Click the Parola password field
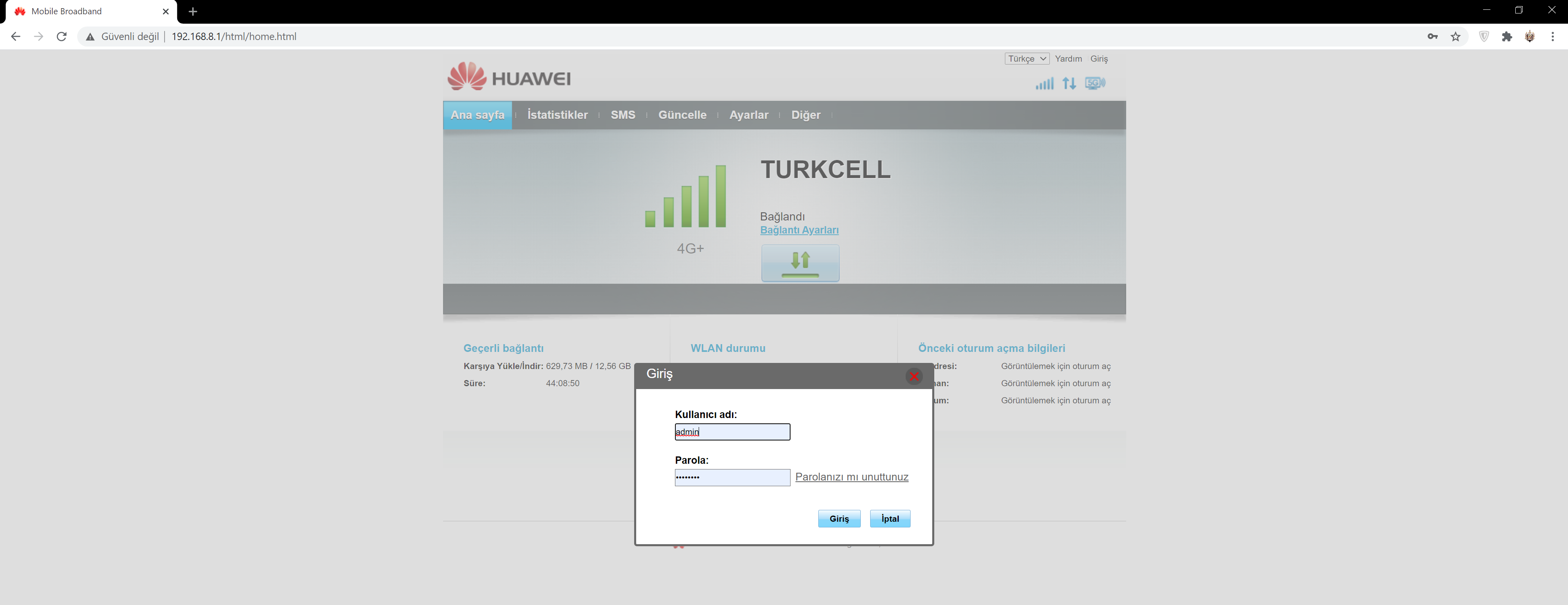The image size is (1568, 605). pos(732,477)
